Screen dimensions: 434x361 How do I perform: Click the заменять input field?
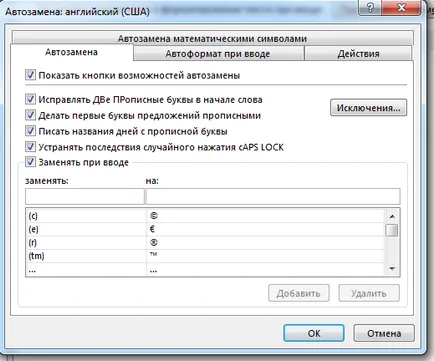pyautogui.click(x=85, y=196)
